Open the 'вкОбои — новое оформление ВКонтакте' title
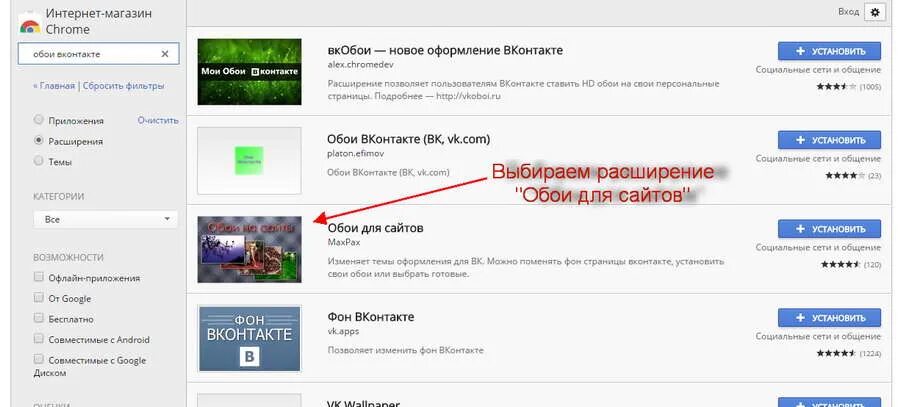 [445, 50]
